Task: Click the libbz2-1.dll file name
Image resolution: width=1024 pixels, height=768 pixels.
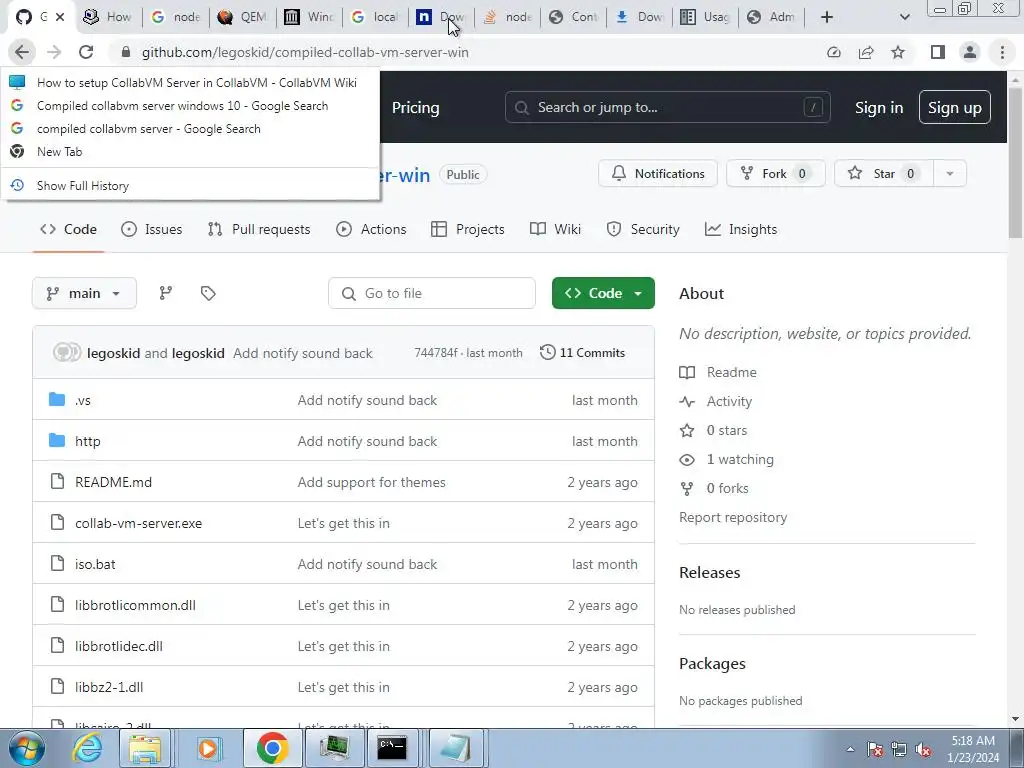Action: tap(109, 687)
